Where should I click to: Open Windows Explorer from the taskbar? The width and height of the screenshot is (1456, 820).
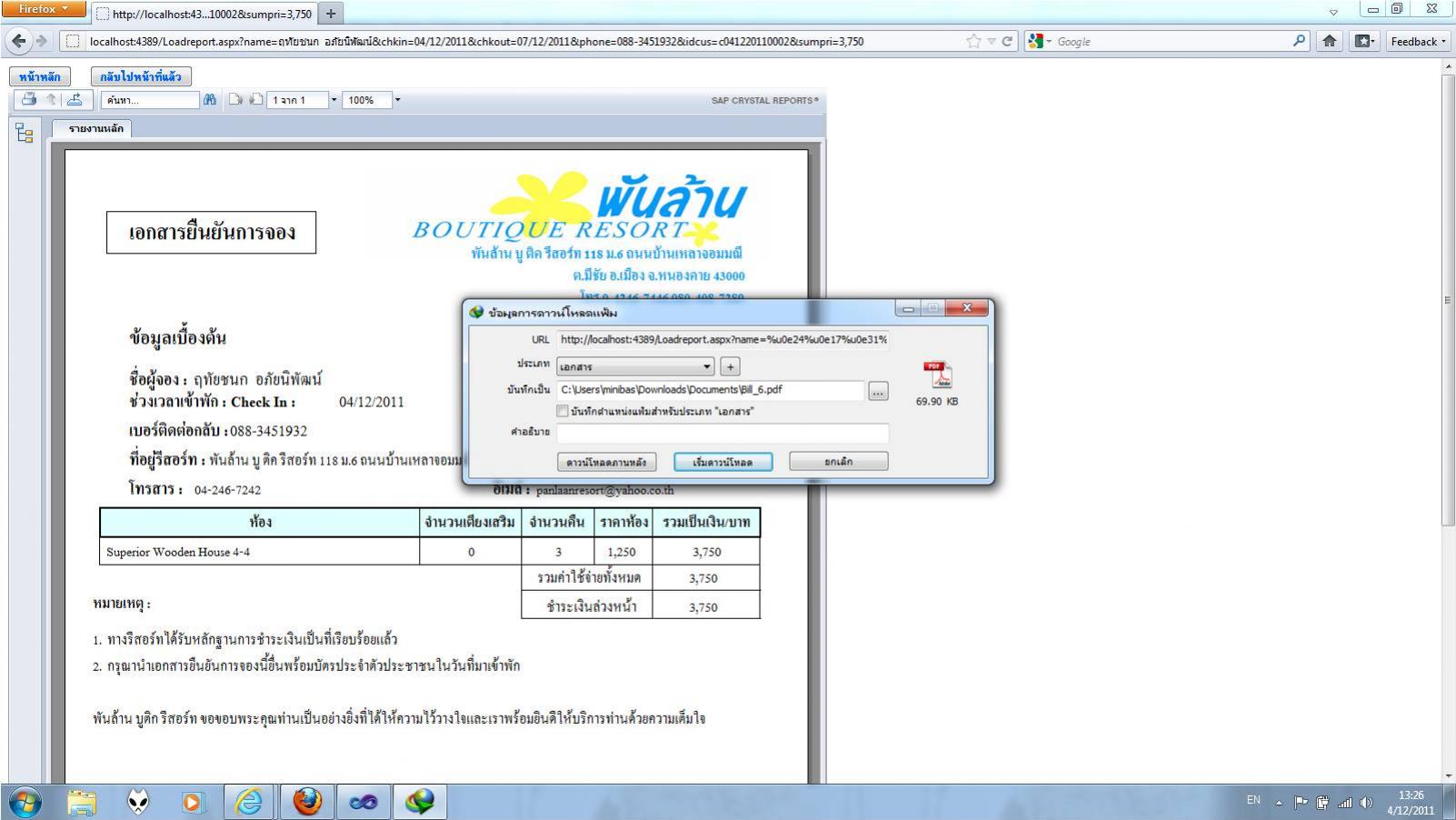(82, 802)
